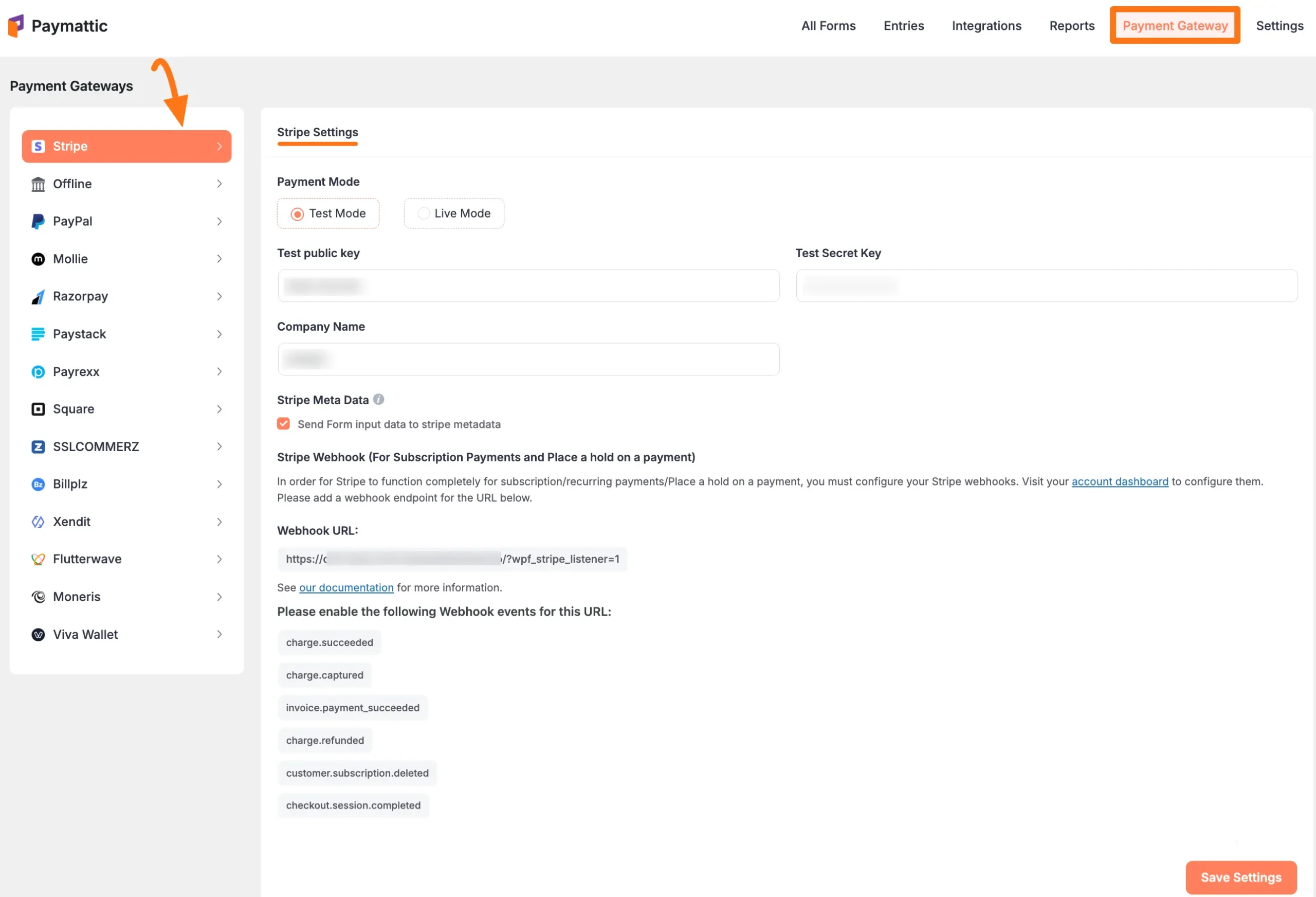
Task: Click the Paymattic logo icon
Action: (x=16, y=26)
